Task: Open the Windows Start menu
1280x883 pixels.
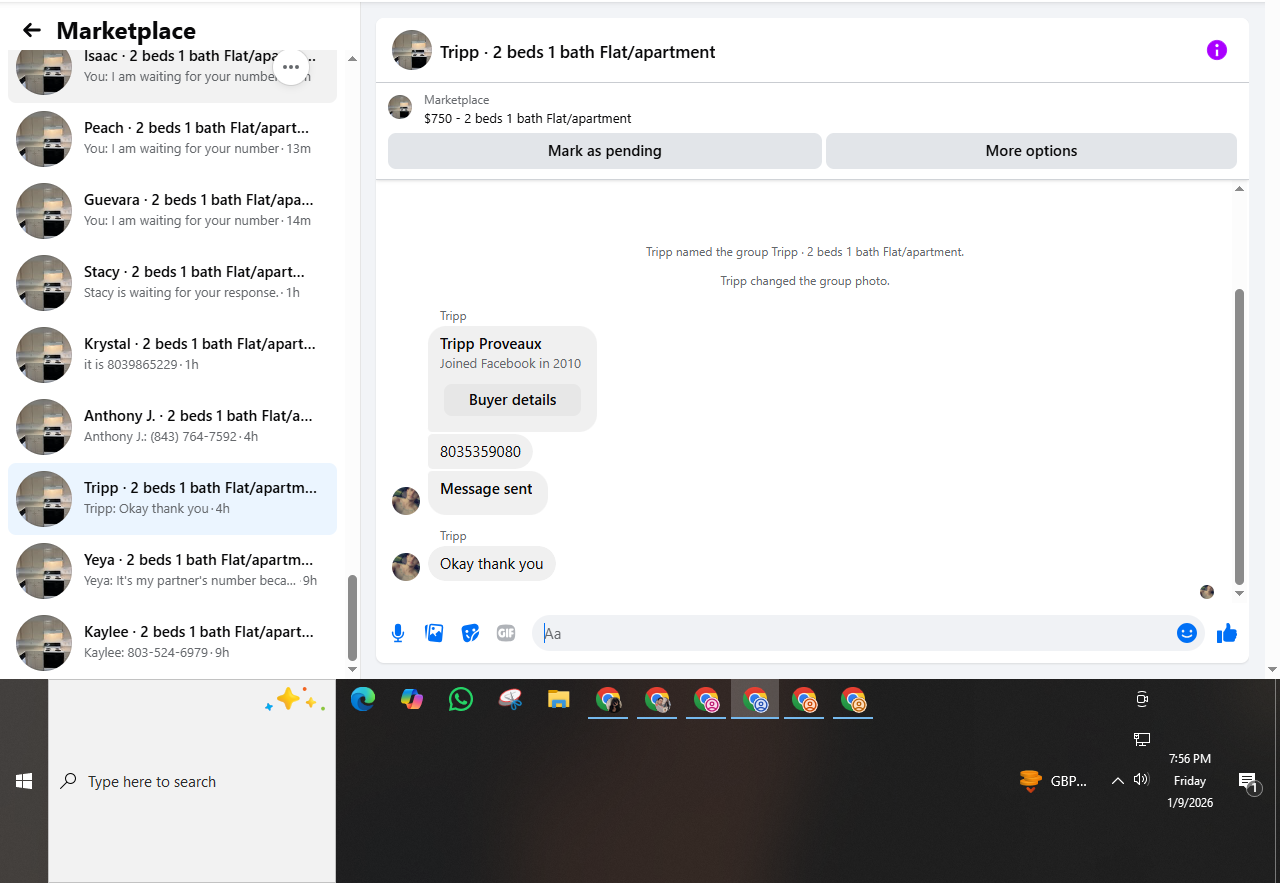Action: pyautogui.click(x=24, y=781)
